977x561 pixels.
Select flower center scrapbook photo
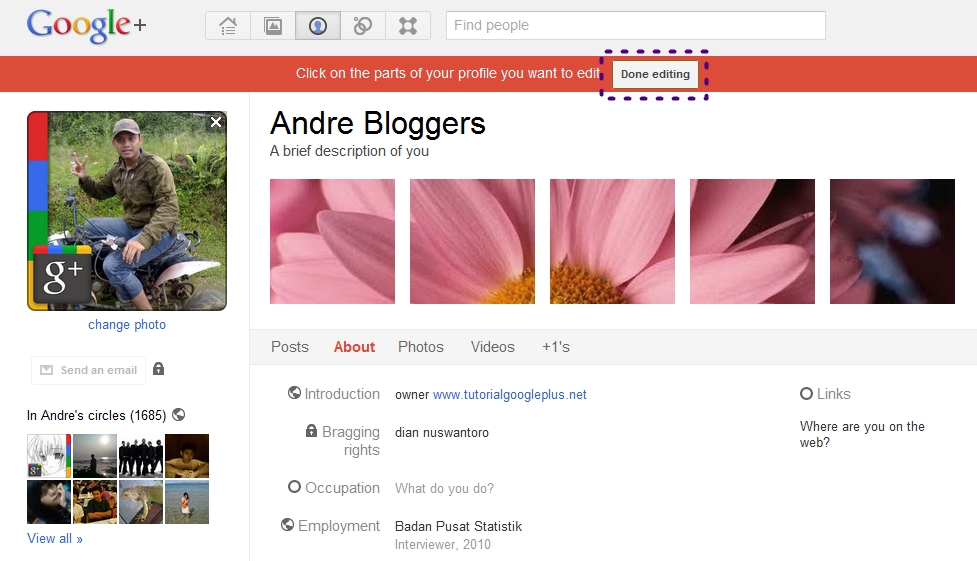pyautogui.click(x=612, y=241)
